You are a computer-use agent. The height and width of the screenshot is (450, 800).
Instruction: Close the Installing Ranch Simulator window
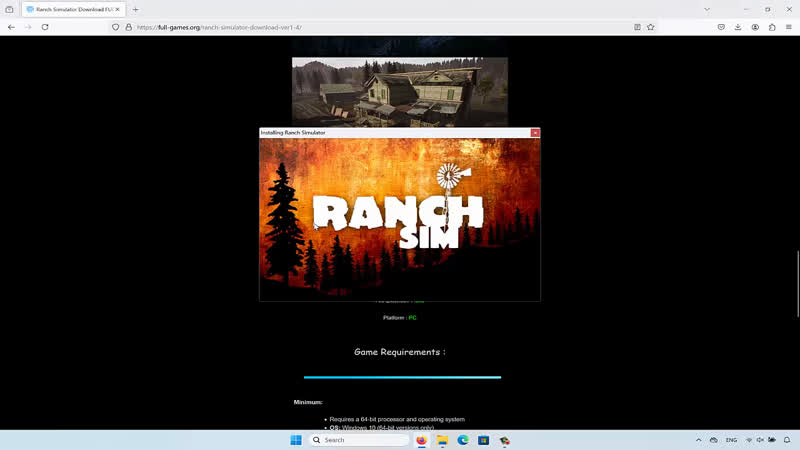pos(535,133)
